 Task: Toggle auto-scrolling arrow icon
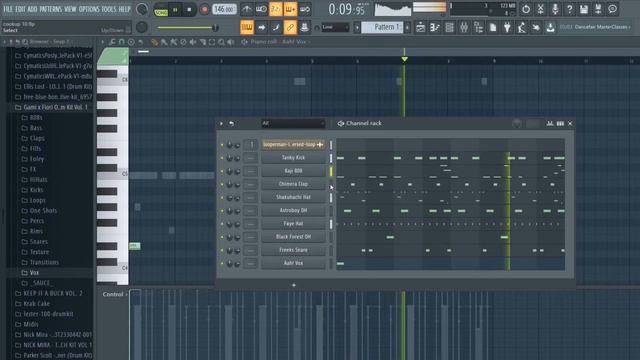[x=262, y=27]
